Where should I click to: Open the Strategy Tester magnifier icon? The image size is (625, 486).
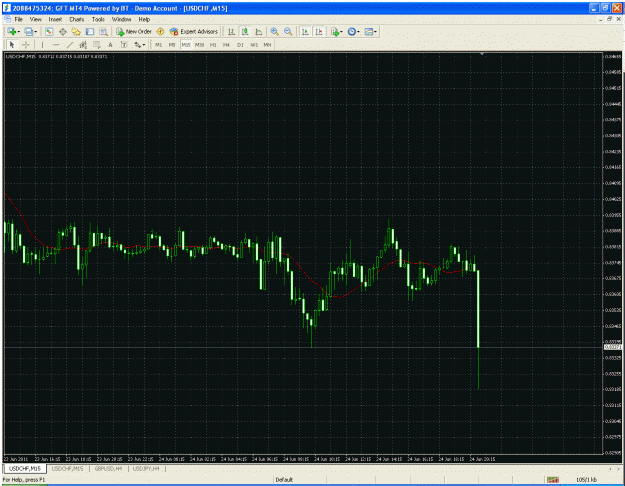(x=103, y=31)
